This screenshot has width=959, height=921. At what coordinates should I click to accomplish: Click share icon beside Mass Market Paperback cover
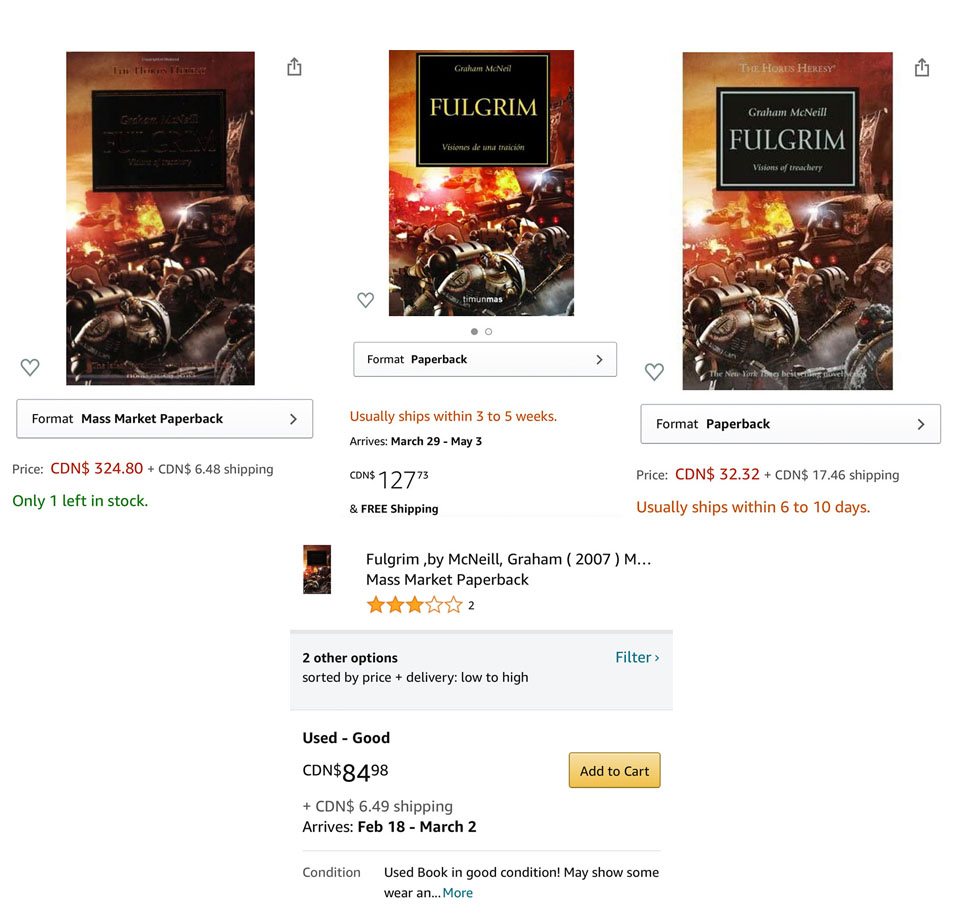[294, 67]
